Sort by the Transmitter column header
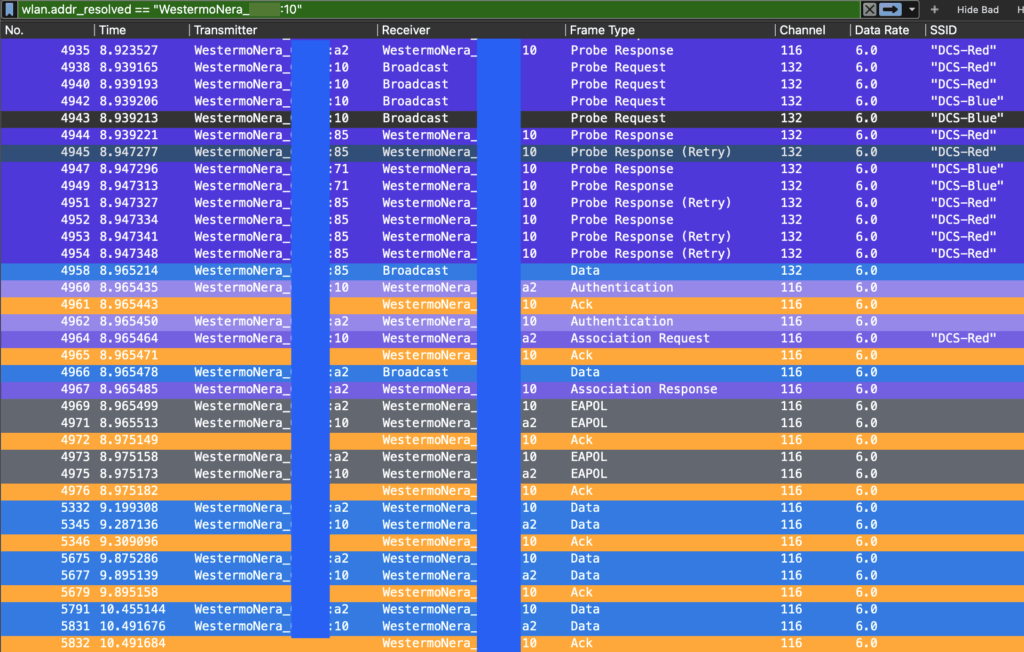Screen dimensions: 1024x652 pos(280,31)
